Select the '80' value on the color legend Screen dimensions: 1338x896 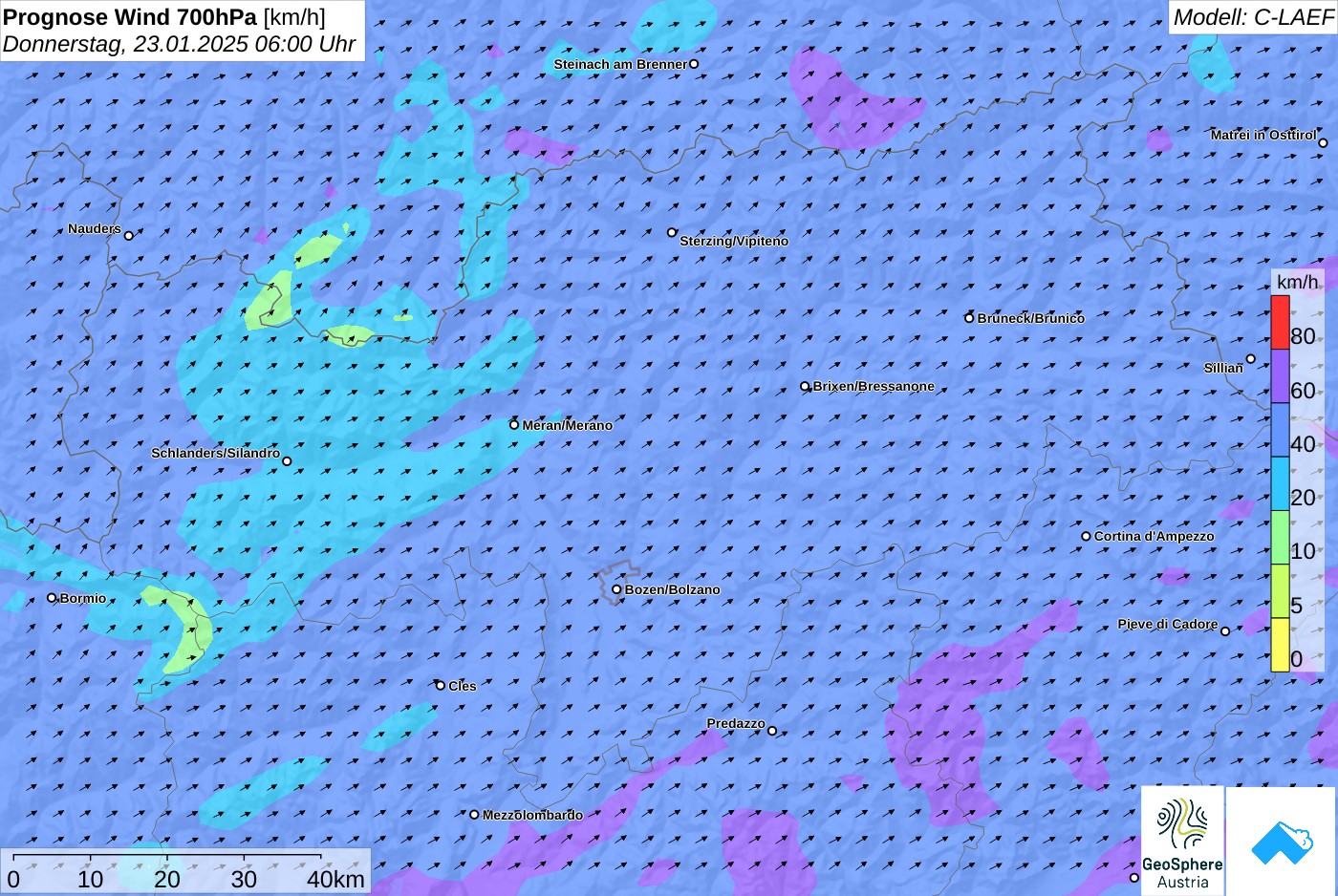[x=1303, y=336]
